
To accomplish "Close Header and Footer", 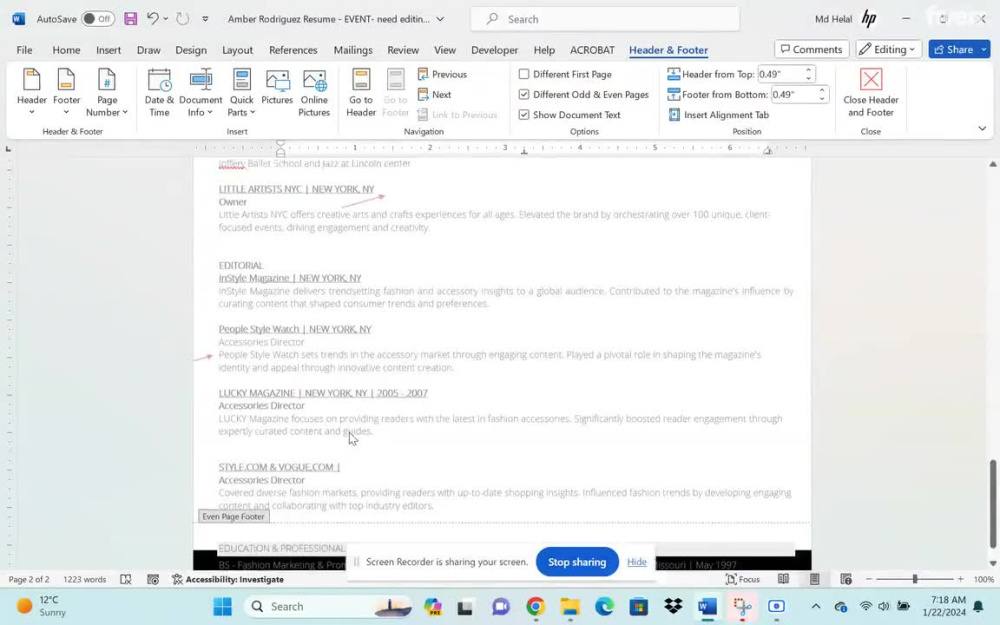I will pyautogui.click(x=871, y=93).
